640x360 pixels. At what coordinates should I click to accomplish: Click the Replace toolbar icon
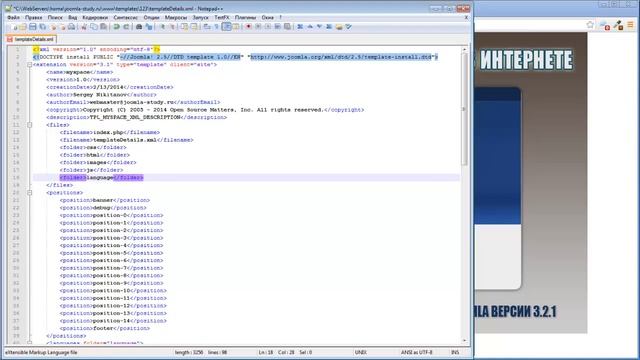(x=149, y=27)
